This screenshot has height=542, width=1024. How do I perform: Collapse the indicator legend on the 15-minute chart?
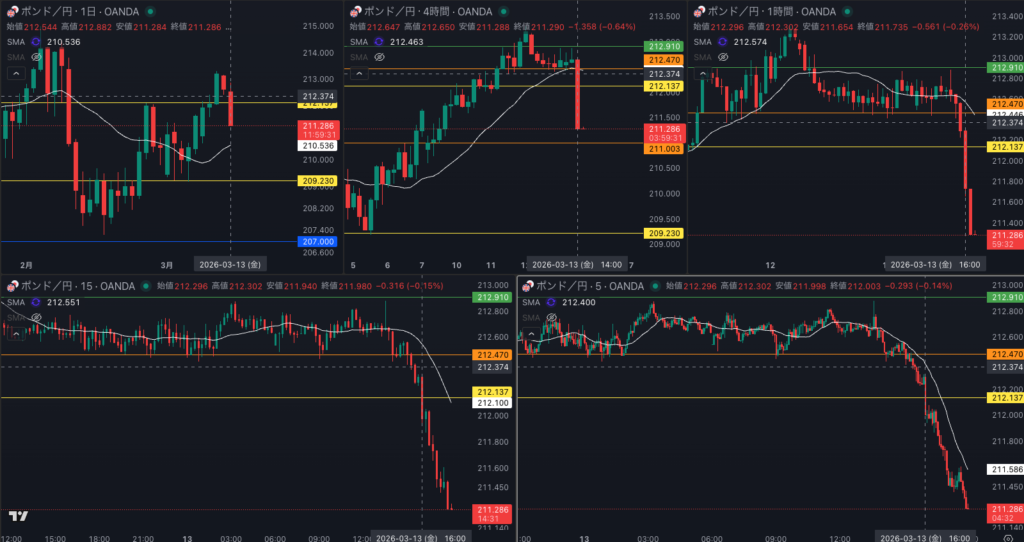tap(14, 334)
